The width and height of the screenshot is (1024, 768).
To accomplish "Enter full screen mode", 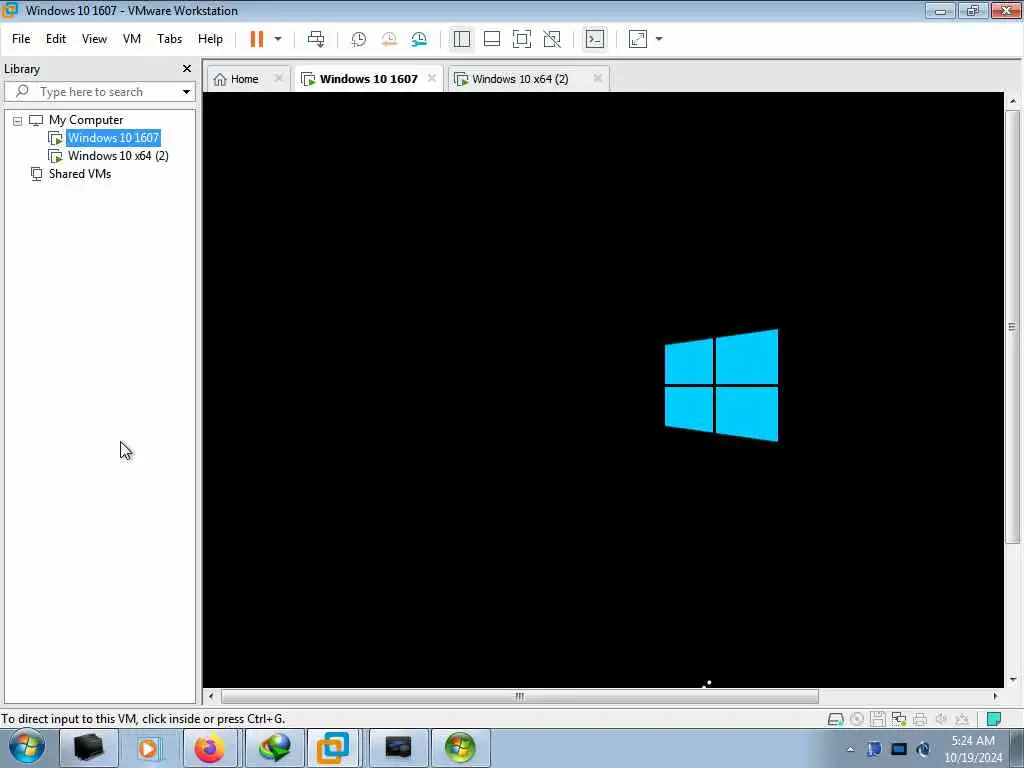I will (522, 39).
